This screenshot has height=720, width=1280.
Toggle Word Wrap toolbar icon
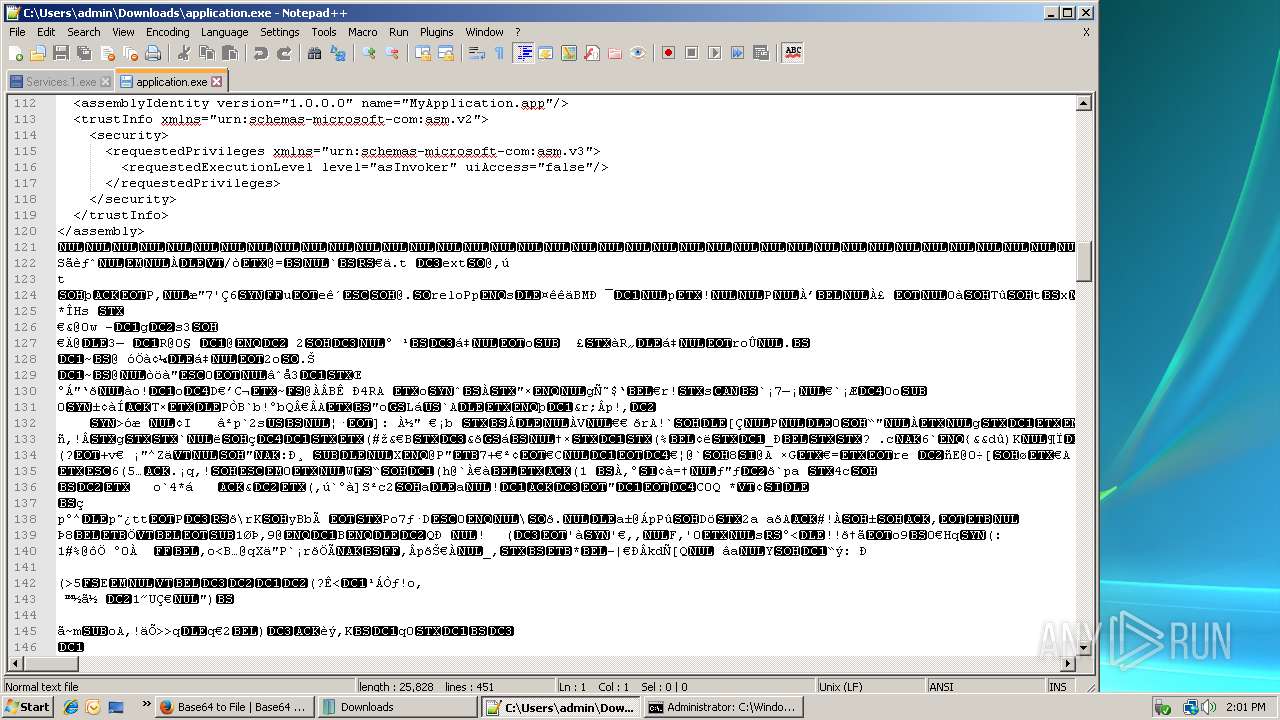477,53
